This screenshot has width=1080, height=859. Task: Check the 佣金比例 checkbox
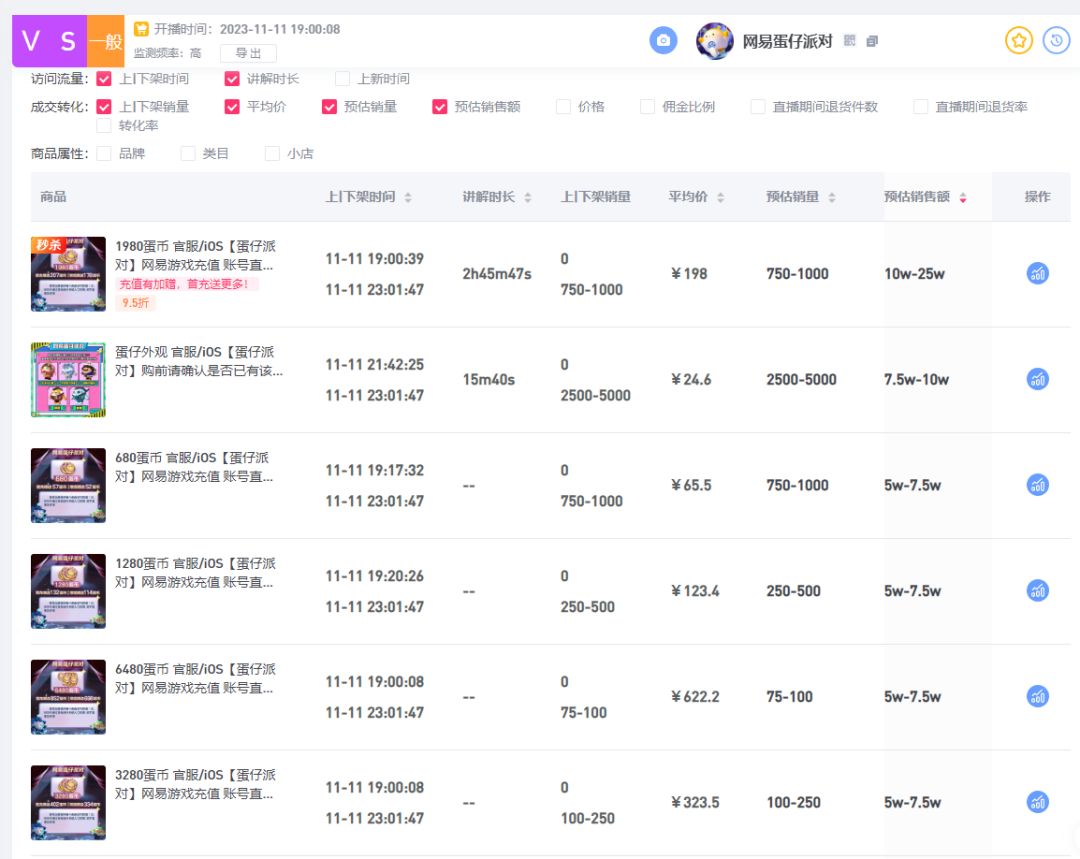pyautogui.click(x=647, y=107)
